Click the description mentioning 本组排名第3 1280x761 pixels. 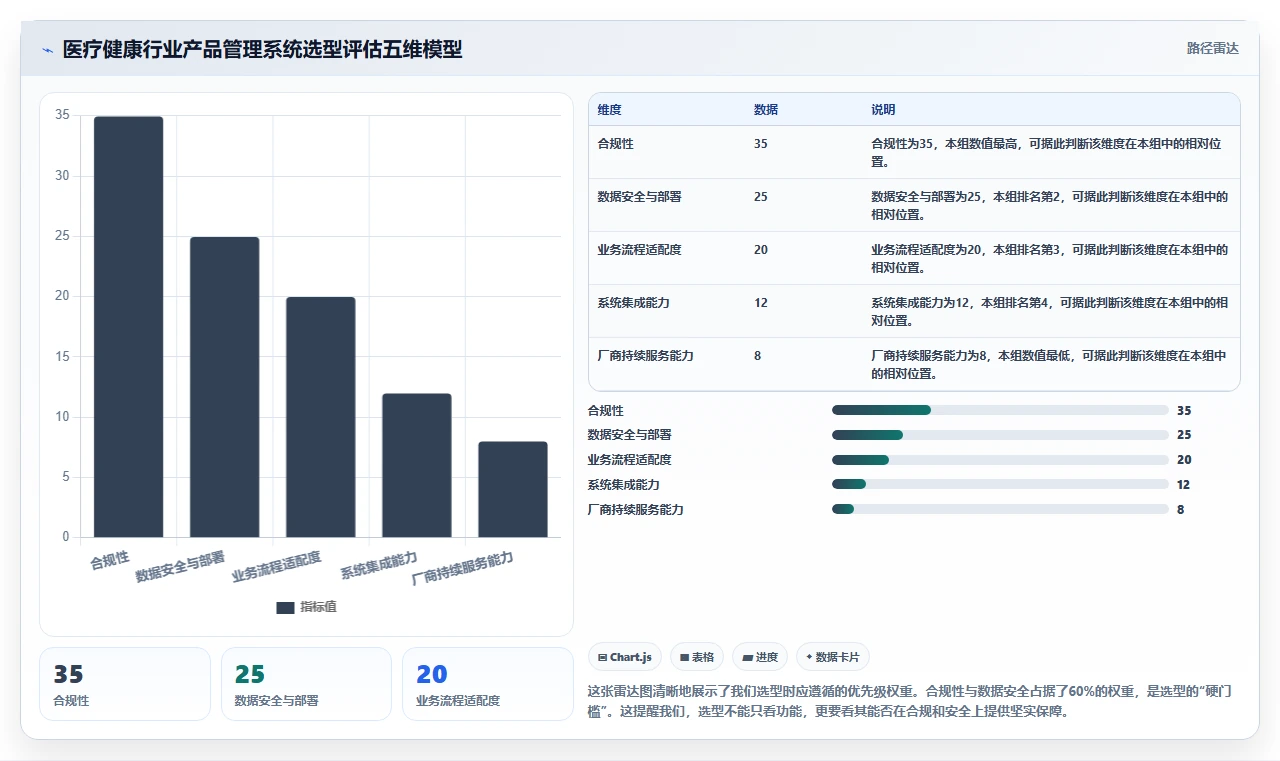pyautogui.click(x=1049, y=258)
